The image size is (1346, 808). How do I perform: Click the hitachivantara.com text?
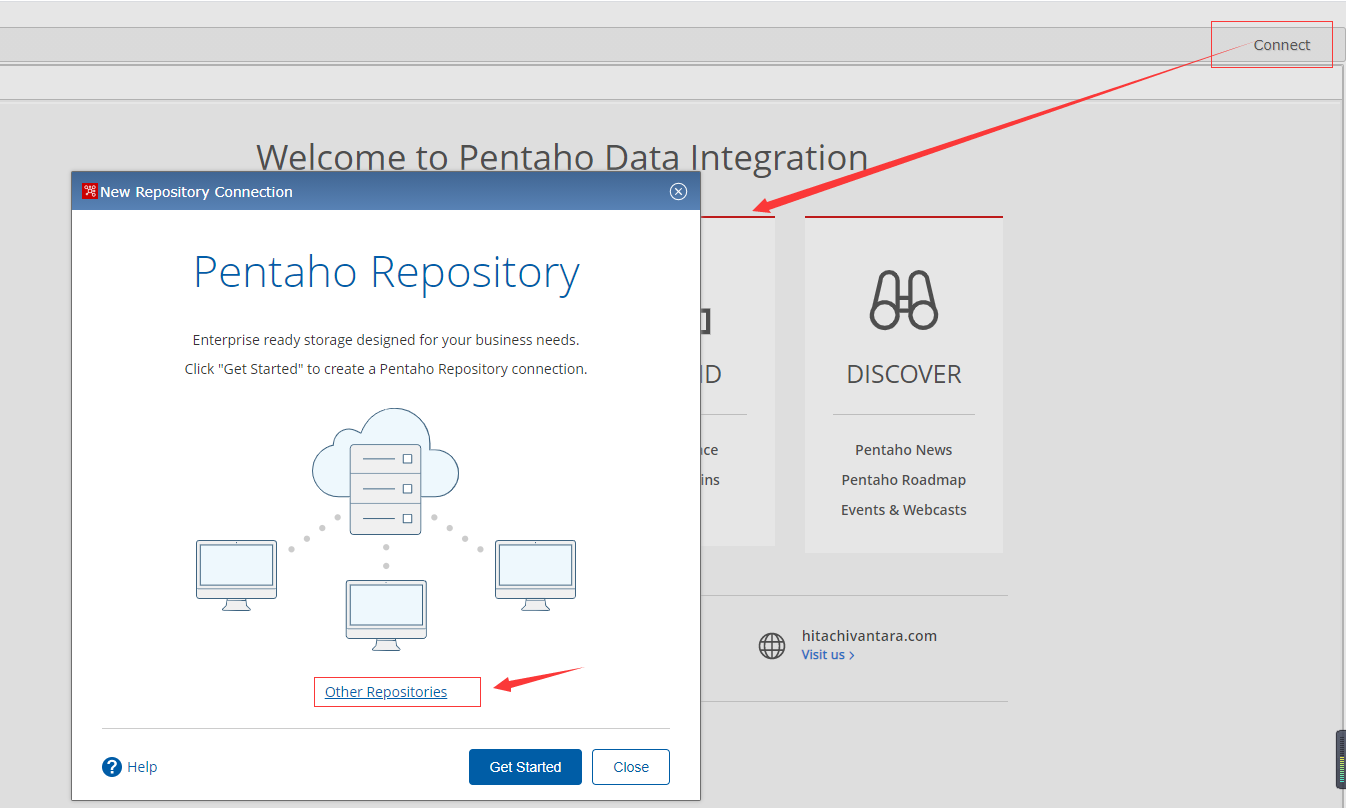click(x=869, y=636)
